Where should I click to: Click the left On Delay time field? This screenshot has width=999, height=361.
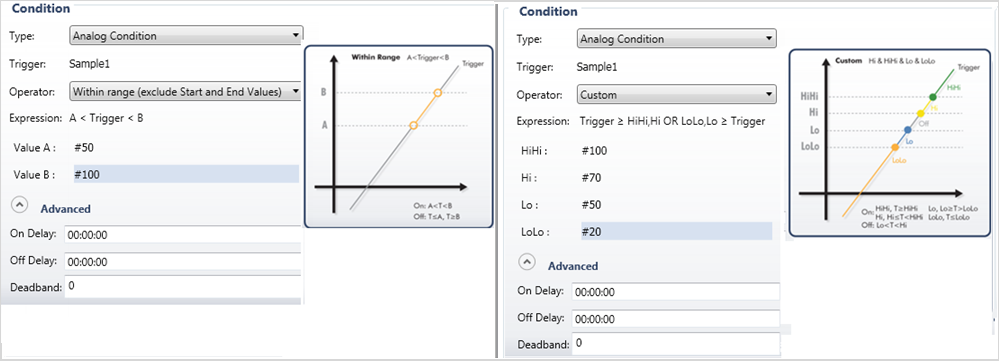(183, 234)
